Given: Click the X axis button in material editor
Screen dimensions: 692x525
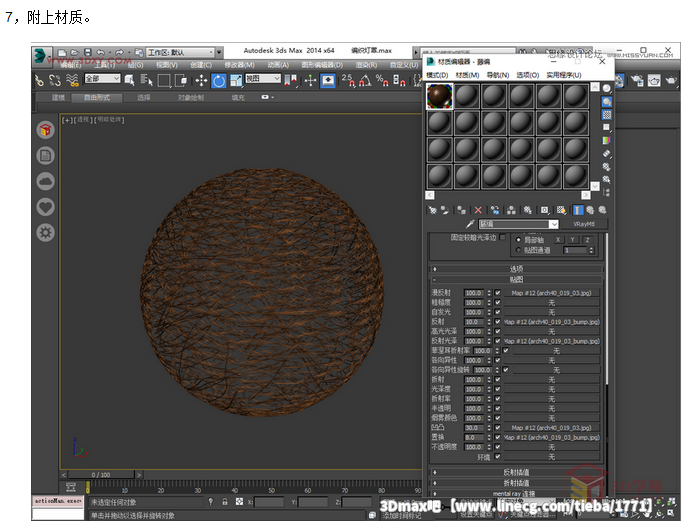Looking at the screenshot, I should (x=558, y=240).
